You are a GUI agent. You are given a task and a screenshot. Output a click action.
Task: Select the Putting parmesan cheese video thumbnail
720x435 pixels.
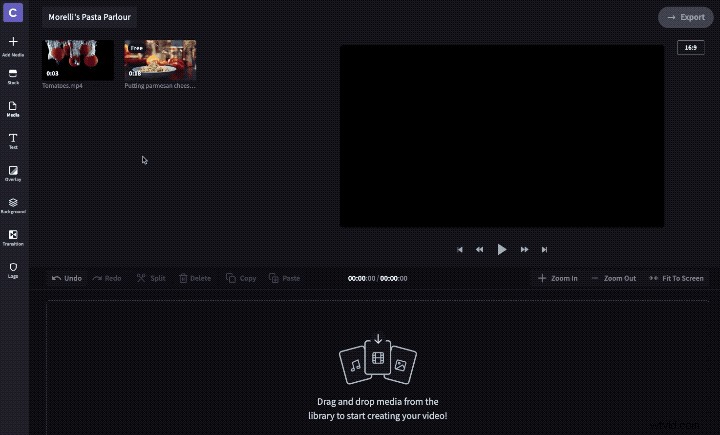click(x=160, y=60)
